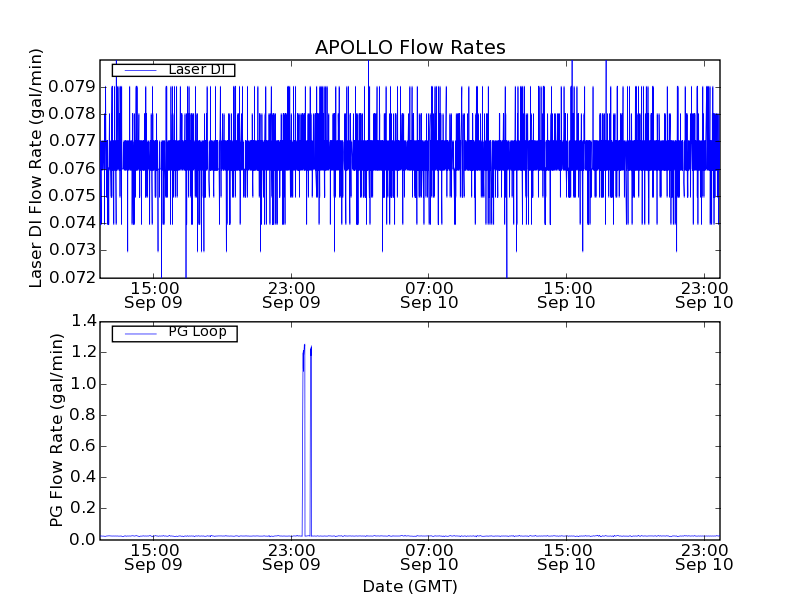Click the 'APOLLO Flow Rates' chart title
The width and height of the screenshot is (800, 600).
pos(410,47)
